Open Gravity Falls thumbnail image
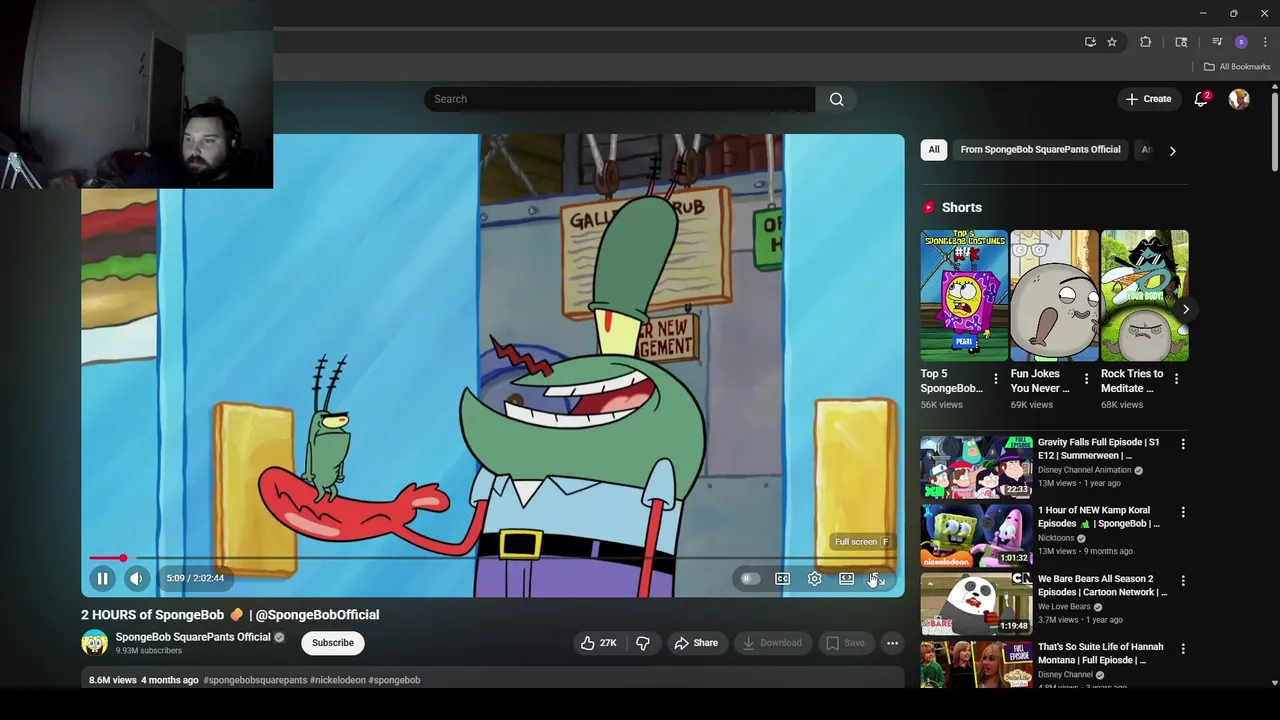The height and width of the screenshot is (720, 1280). pos(976,466)
